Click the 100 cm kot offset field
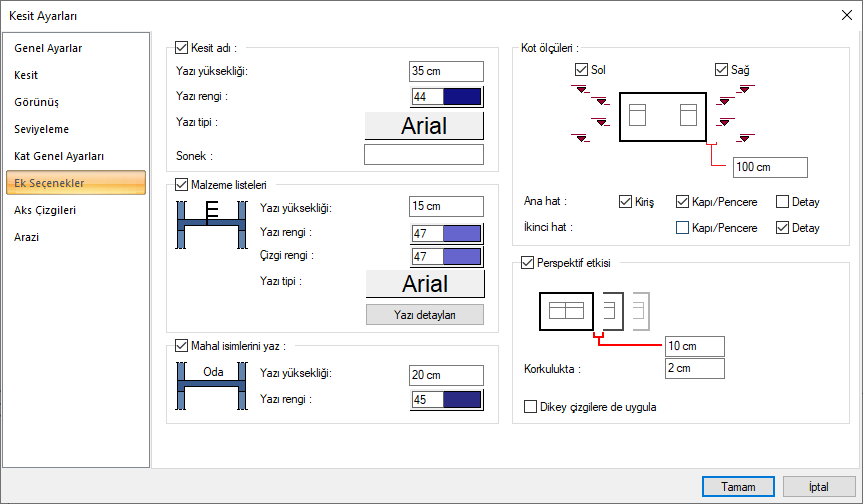This screenshot has height=504, width=863. coord(771,167)
